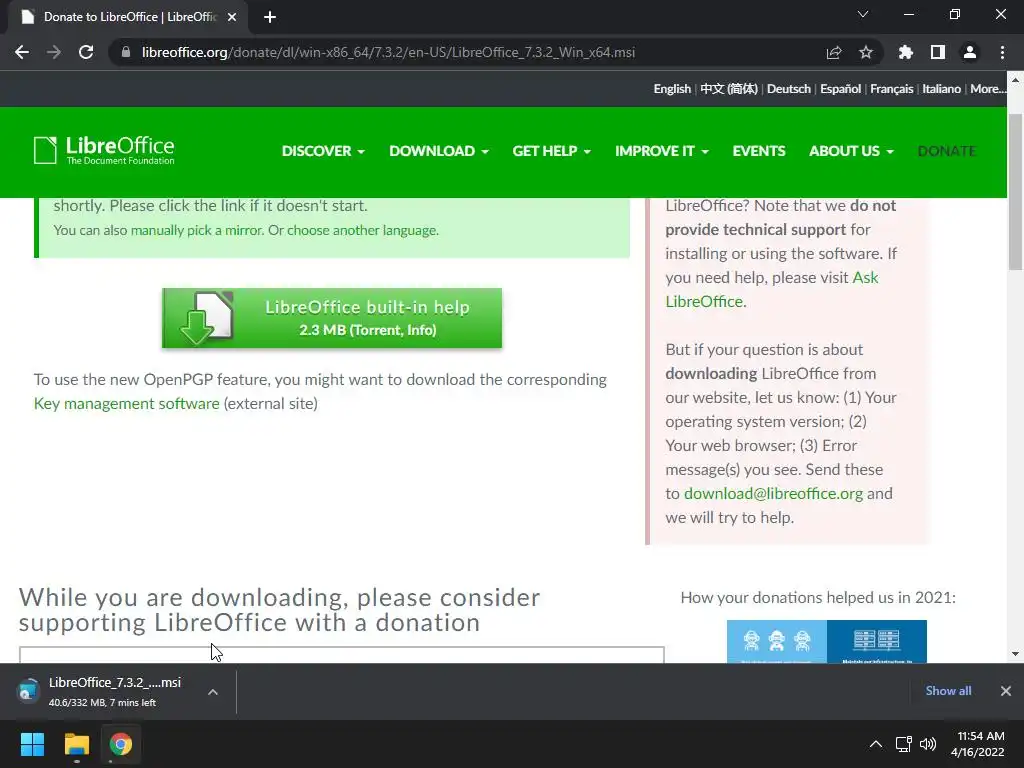The width and height of the screenshot is (1024, 768).
Task: Open the volume icon in system tray
Action: (928, 744)
